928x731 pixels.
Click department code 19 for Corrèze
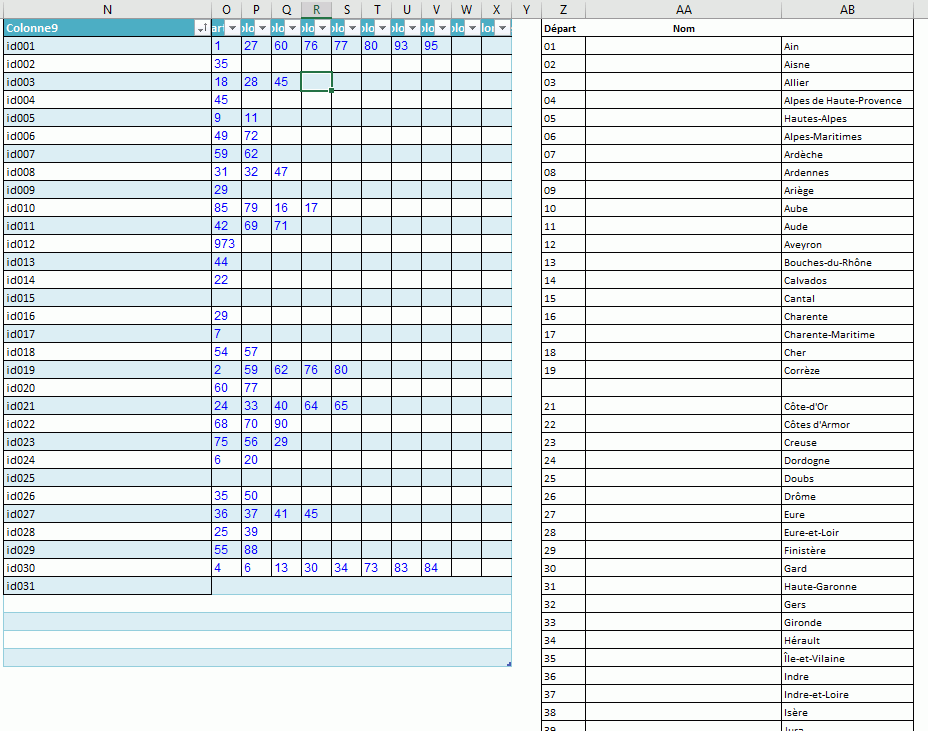point(563,371)
